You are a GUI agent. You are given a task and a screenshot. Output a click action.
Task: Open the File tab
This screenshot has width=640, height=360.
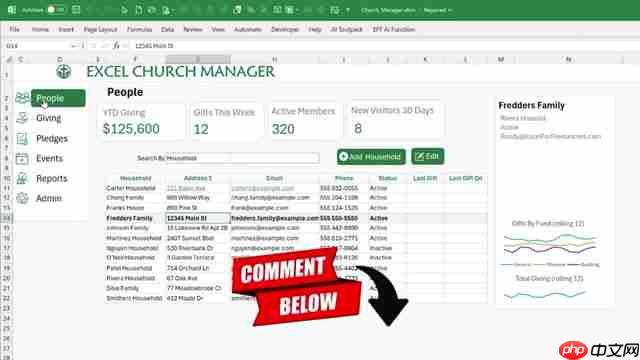click(14, 29)
